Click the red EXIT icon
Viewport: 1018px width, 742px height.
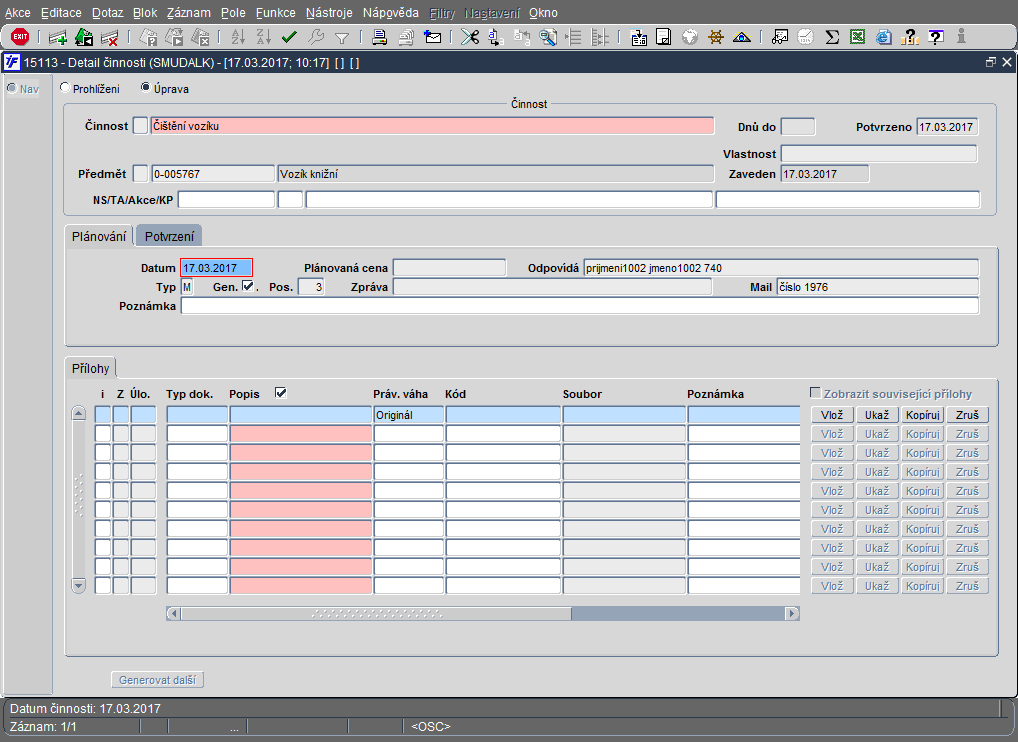[x=19, y=37]
